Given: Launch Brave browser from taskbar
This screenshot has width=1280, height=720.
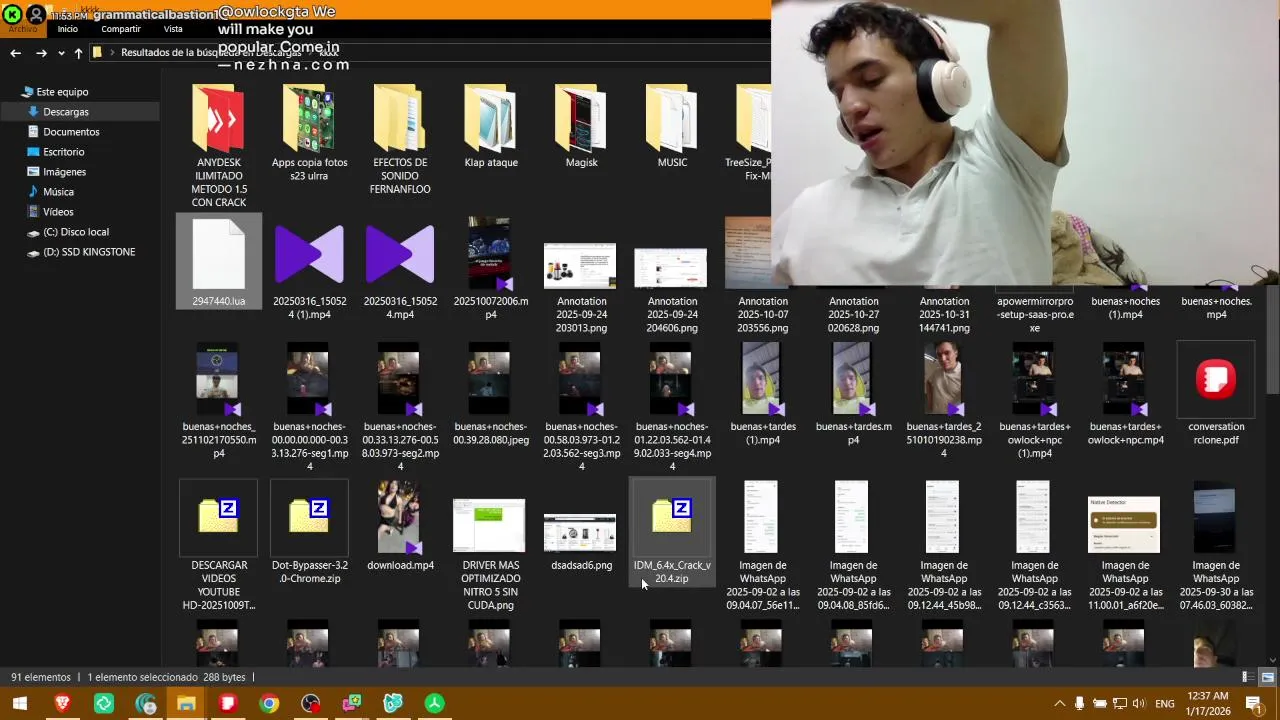Looking at the screenshot, I should click(x=62, y=704).
